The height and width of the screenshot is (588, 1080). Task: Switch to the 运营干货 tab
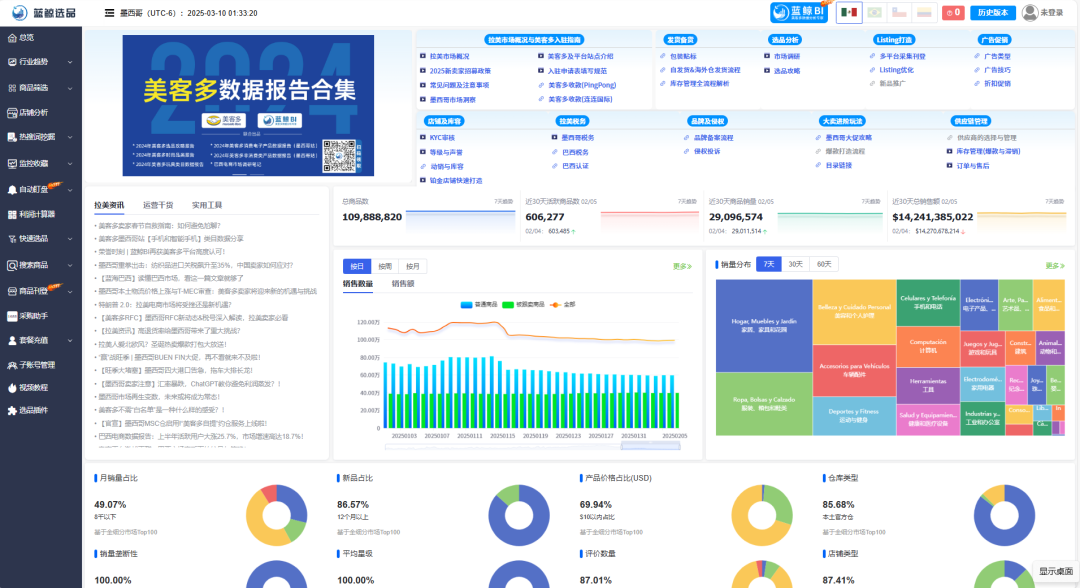(158, 205)
